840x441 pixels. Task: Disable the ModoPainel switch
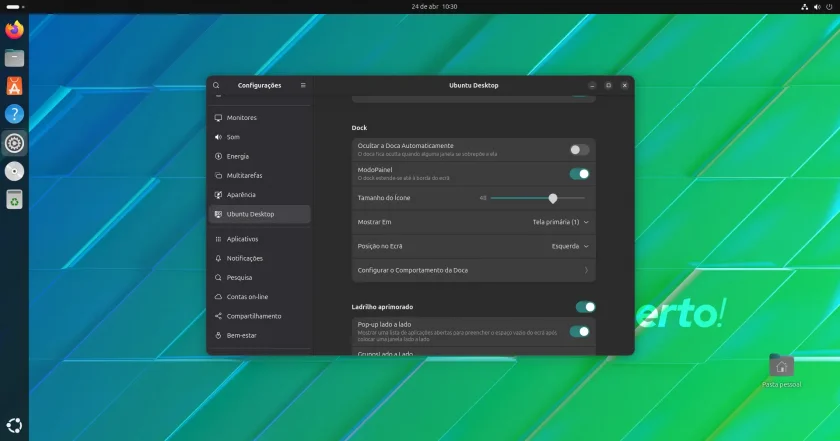tap(579, 174)
